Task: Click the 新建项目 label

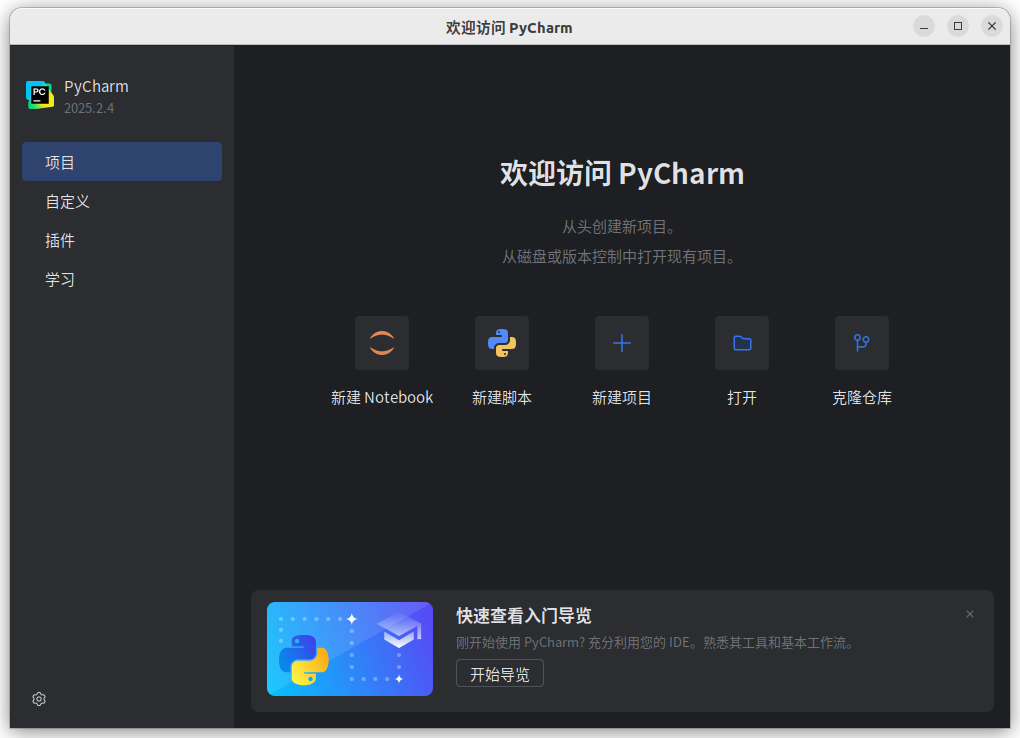Action: pyautogui.click(x=622, y=398)
